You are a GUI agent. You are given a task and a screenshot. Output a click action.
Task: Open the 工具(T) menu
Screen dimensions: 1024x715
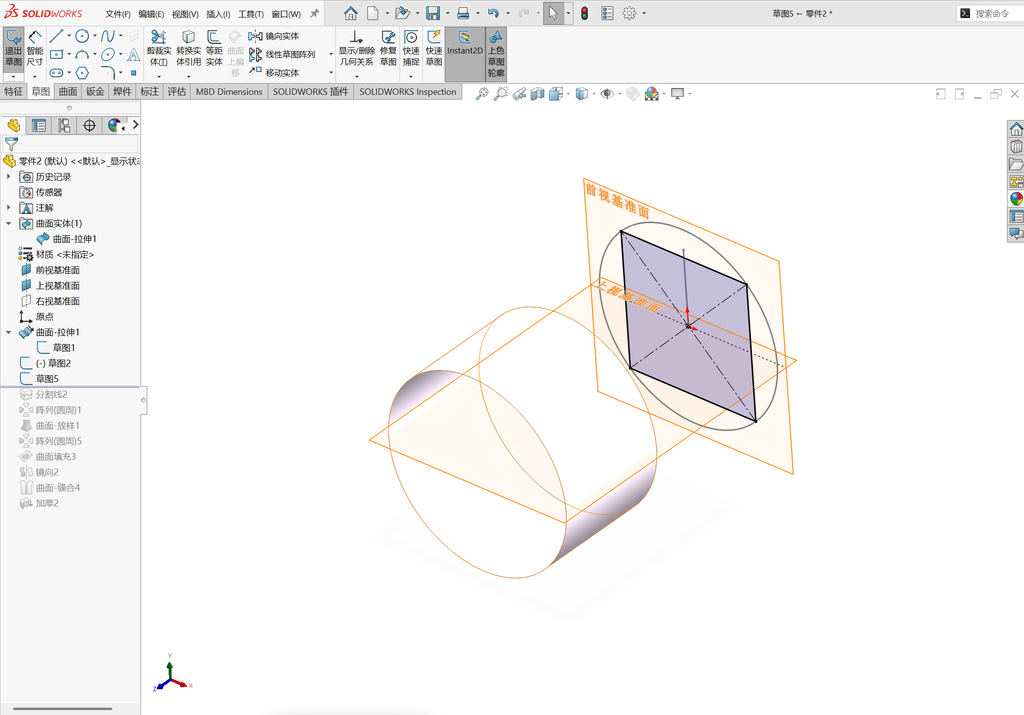(251, 14)
